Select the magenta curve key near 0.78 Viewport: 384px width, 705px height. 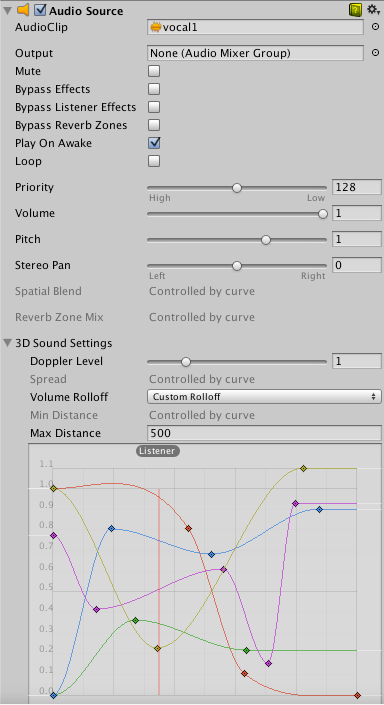click(54, 535)
